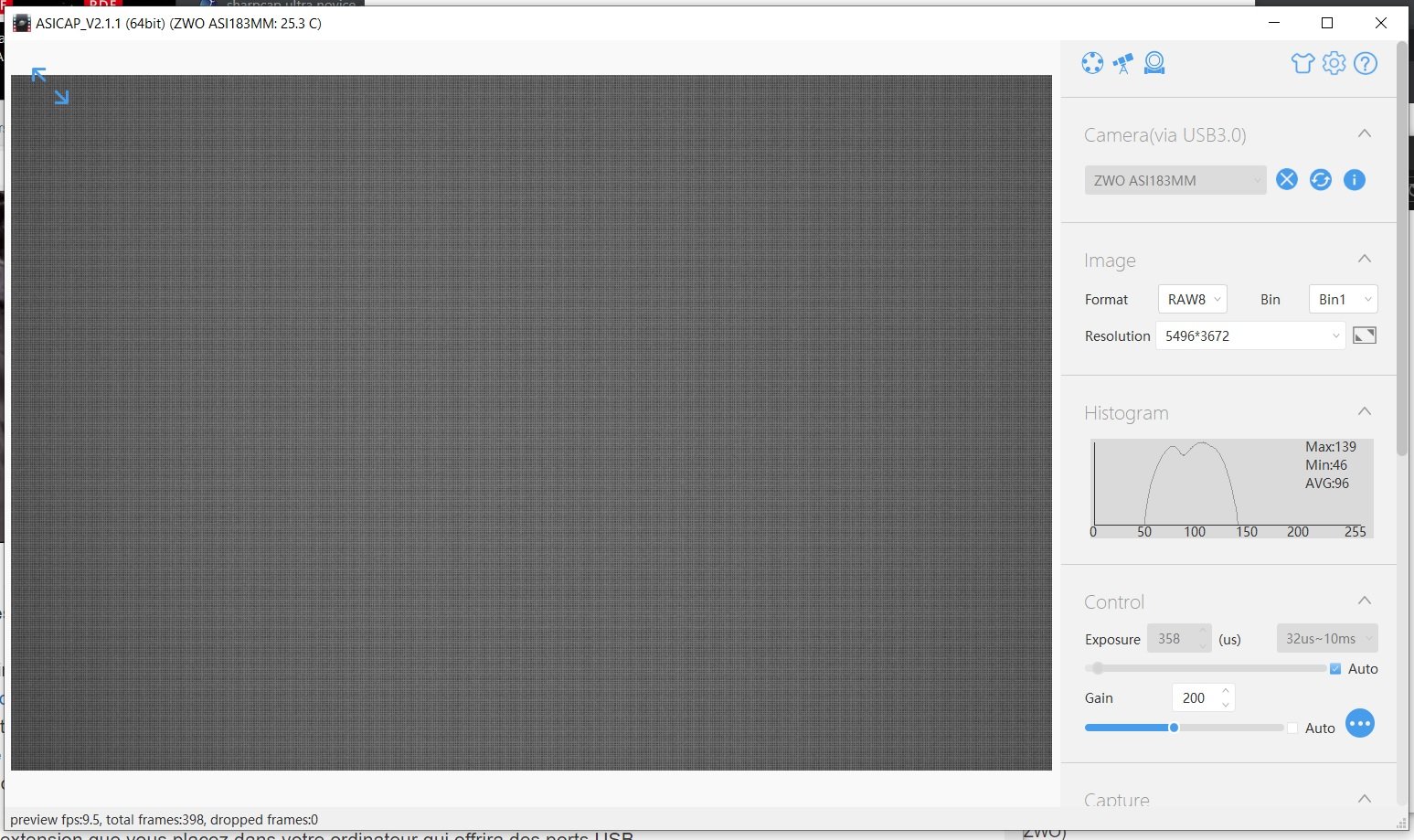Open the 32us~10ms exposure range dropdown

(x=1327, y=639)
